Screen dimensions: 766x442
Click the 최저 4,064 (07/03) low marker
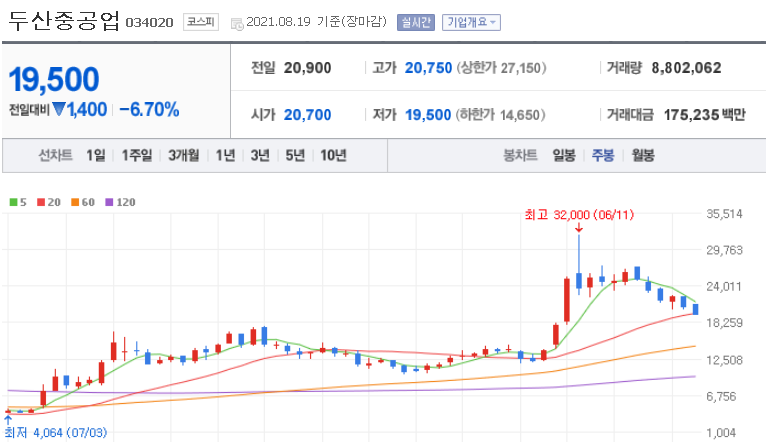pyautogui.click(x=56, y=432)
